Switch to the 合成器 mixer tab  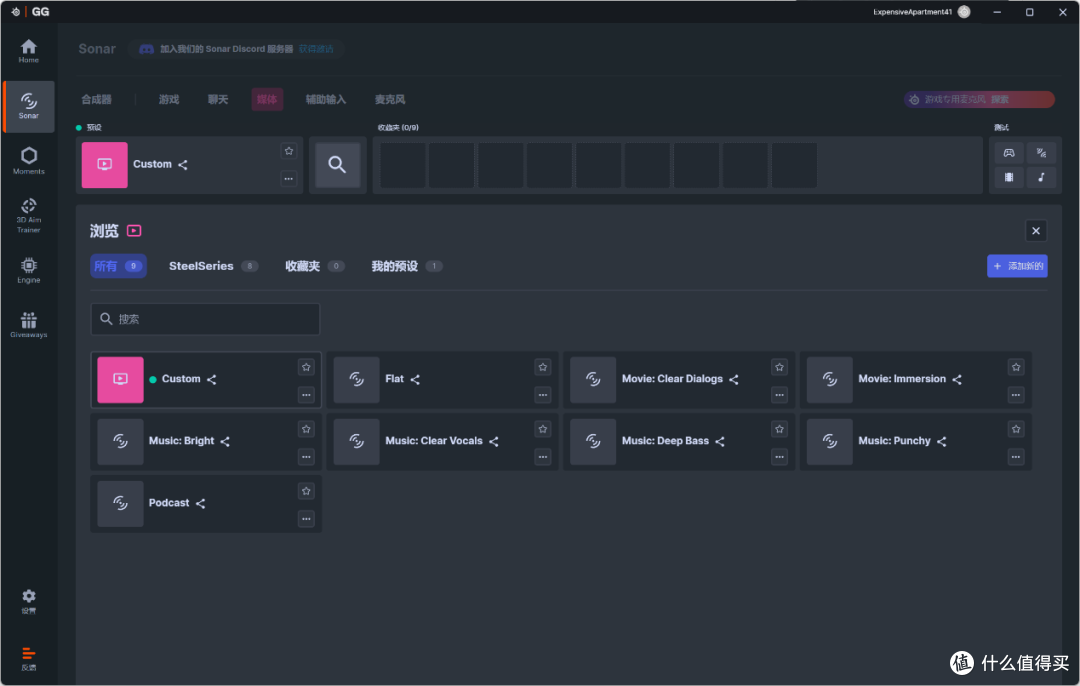tap(96, 99)
